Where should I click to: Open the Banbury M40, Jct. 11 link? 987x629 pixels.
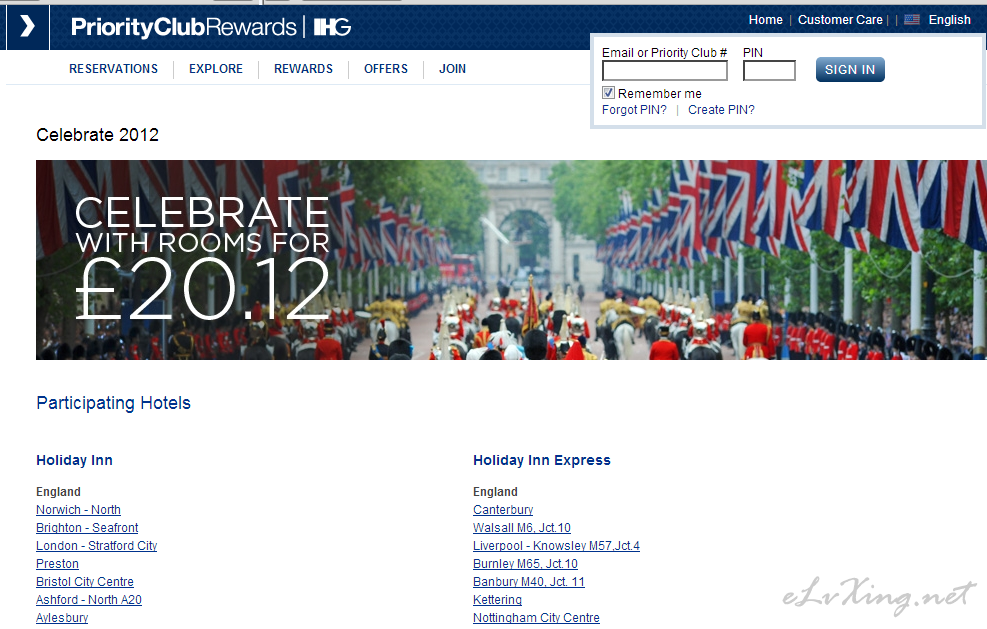[529, 582]
